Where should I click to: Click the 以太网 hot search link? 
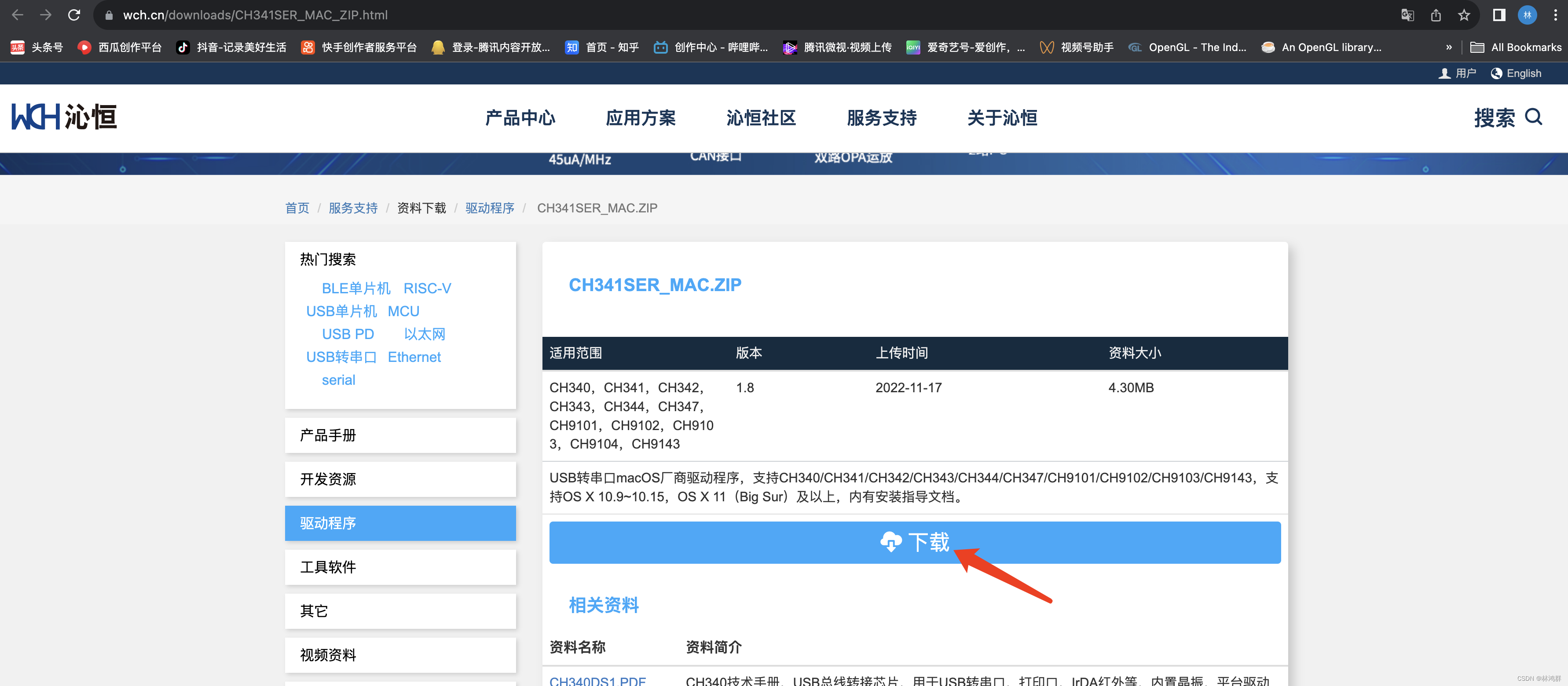click(x=424, y=335)
